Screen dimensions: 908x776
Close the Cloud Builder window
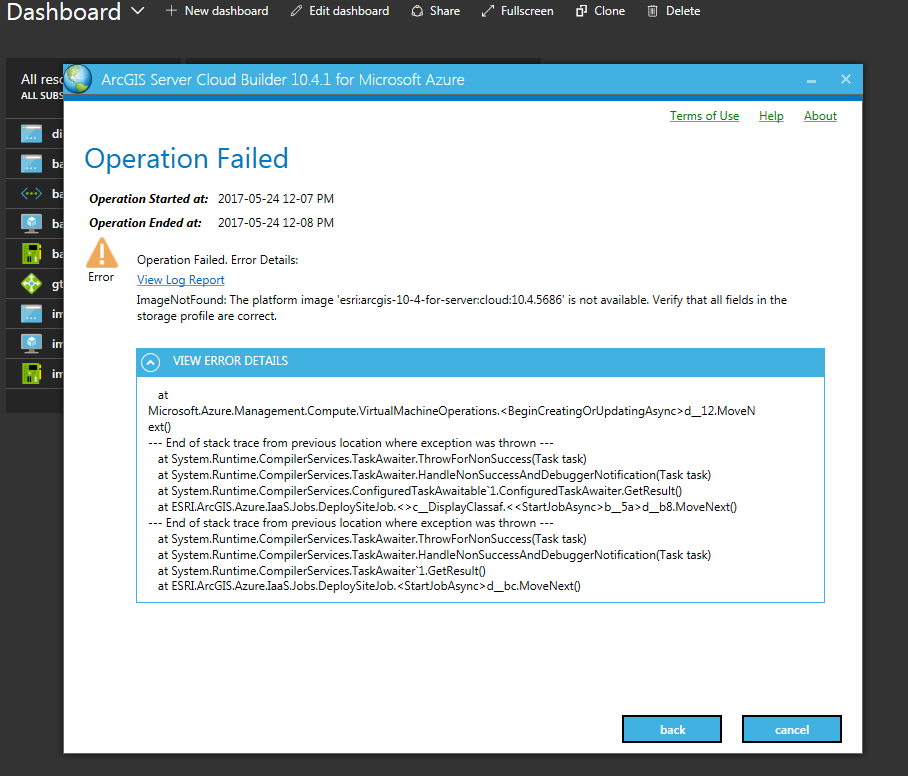pos(846,79)
